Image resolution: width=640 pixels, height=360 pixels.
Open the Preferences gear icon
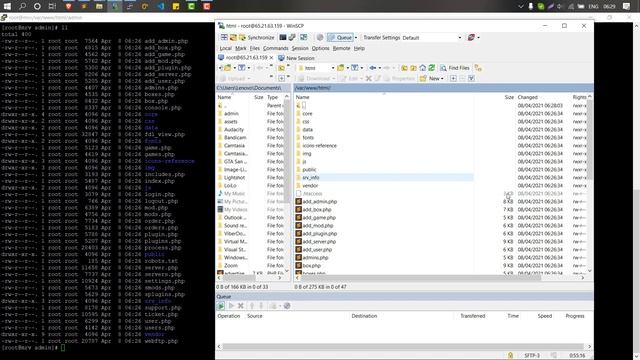pyautogui.click(x=320, y=38)
